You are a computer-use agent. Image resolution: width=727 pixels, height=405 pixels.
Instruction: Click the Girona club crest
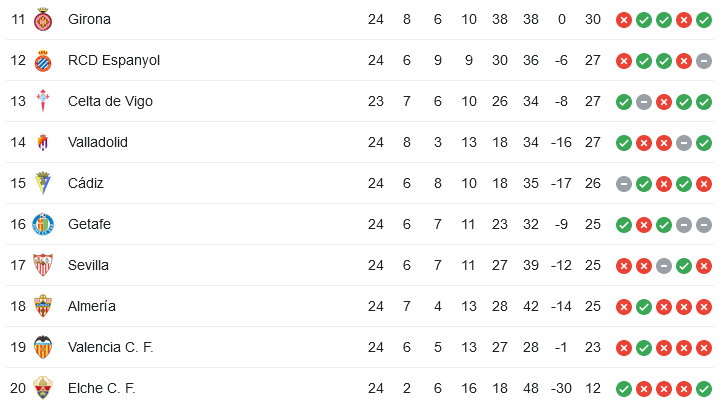point(43,19)
